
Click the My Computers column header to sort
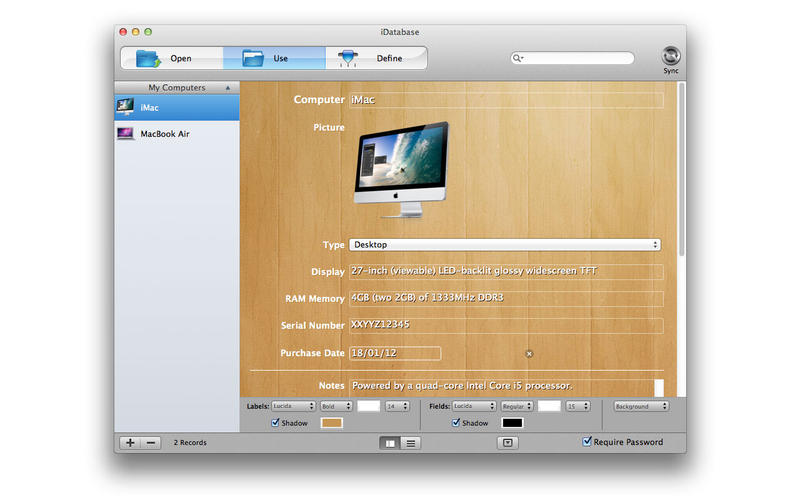click(x=176, y=88)
